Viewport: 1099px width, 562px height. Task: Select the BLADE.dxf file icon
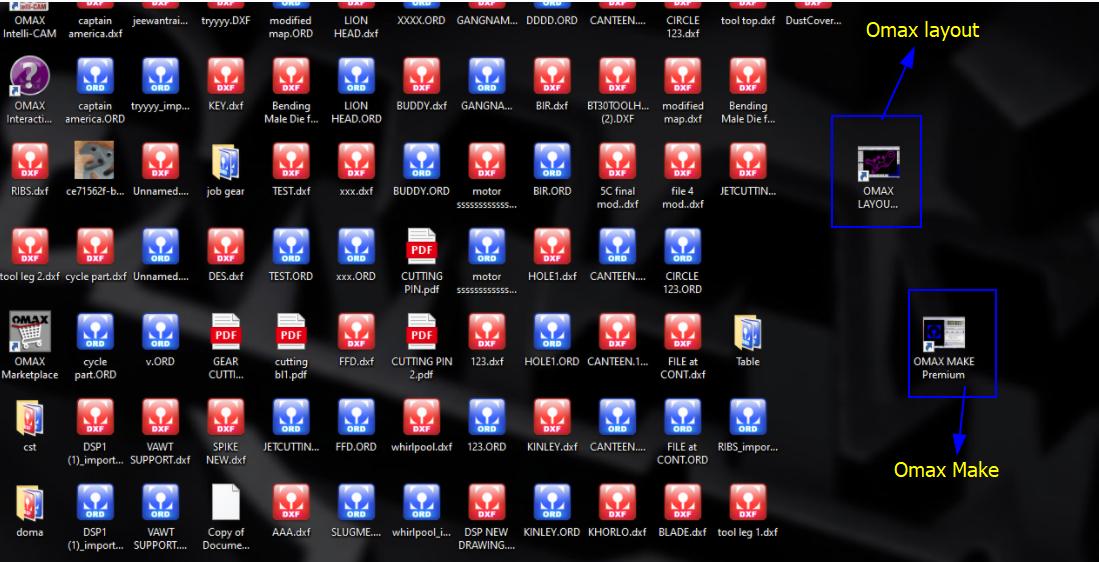(682, 502)
